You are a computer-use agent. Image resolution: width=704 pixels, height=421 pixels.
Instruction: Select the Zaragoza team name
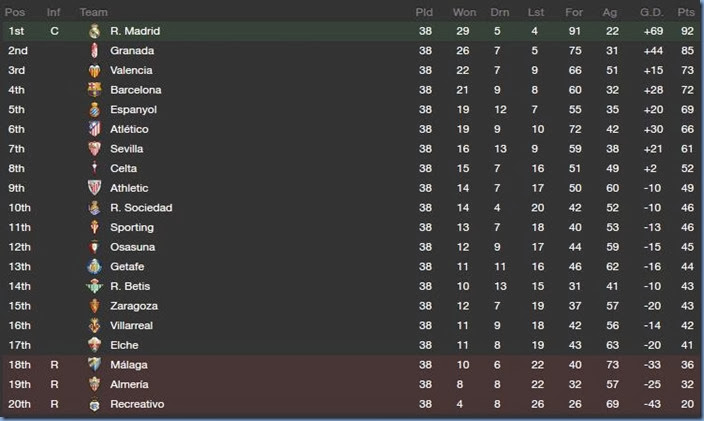[x=134, y=306]
